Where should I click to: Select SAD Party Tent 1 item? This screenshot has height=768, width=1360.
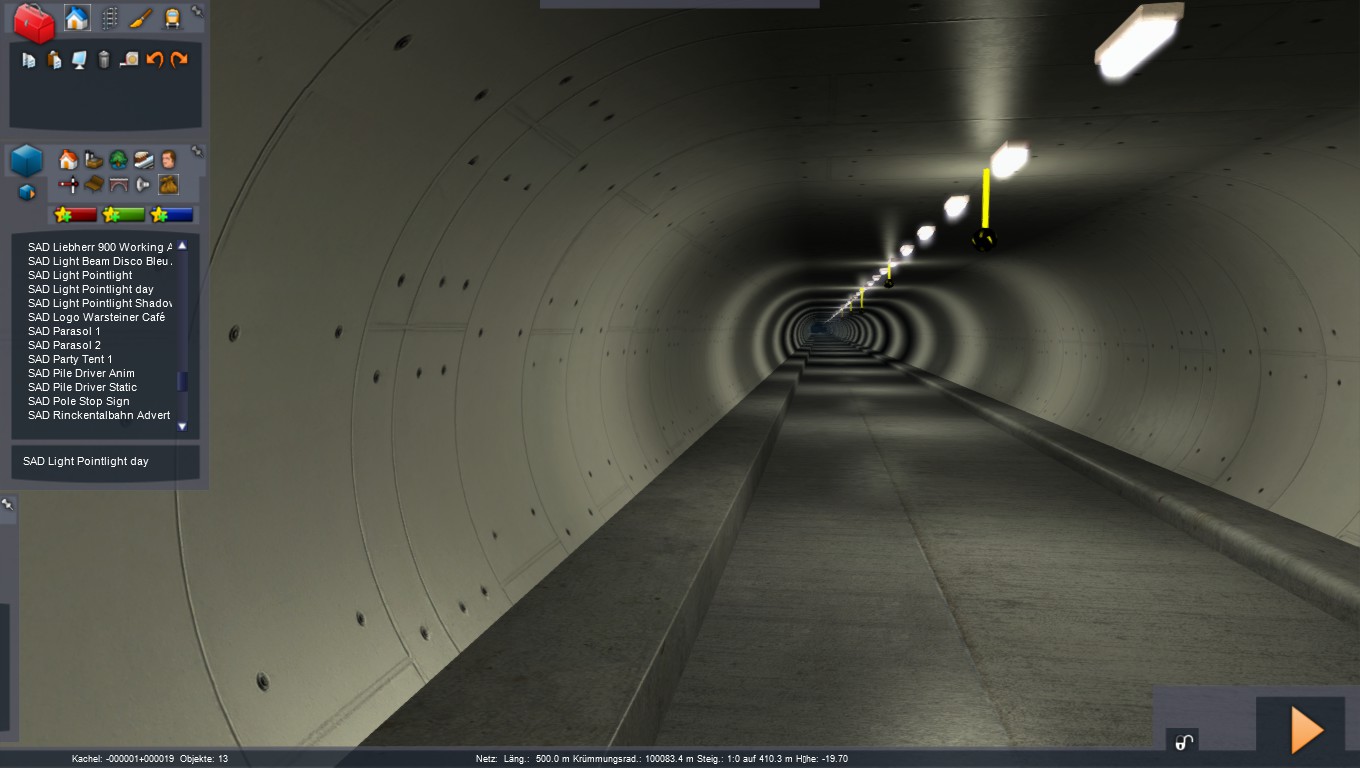[x=70, y=359]
